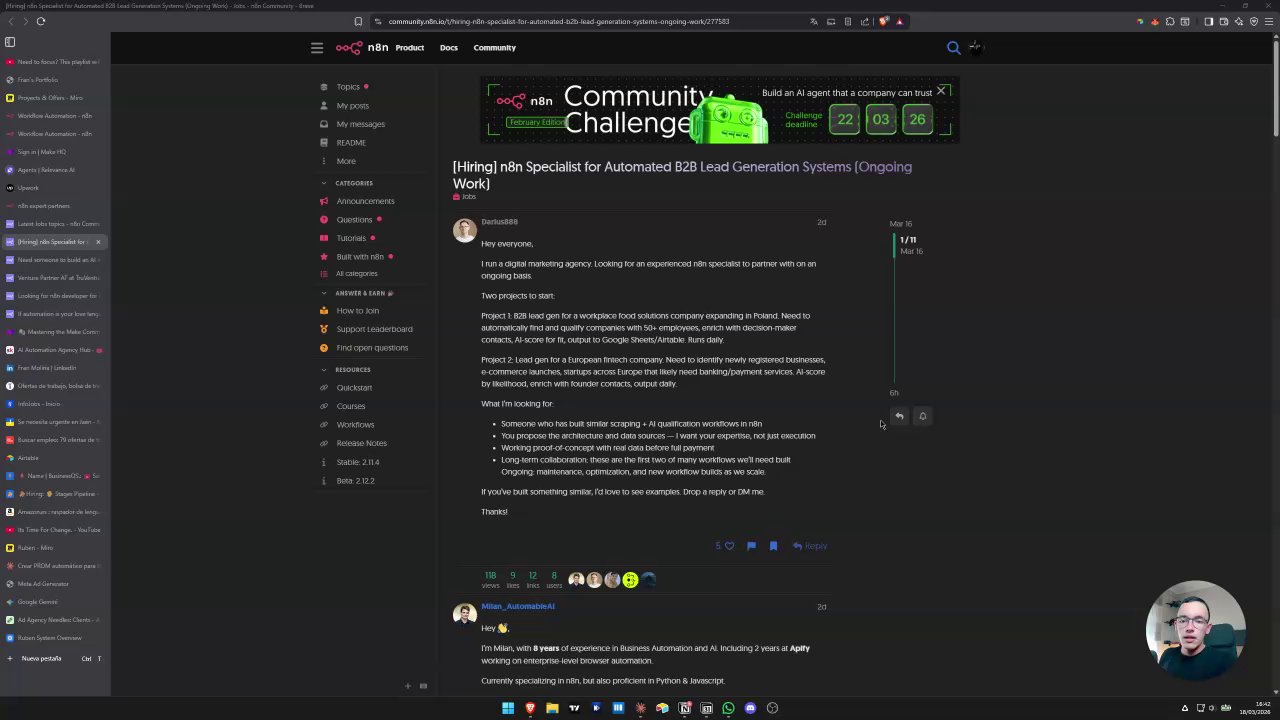Viewport: 1280px width, 720px height.
Task: Flag the first post
Action: pyautogui.click(x=751, y=546)
